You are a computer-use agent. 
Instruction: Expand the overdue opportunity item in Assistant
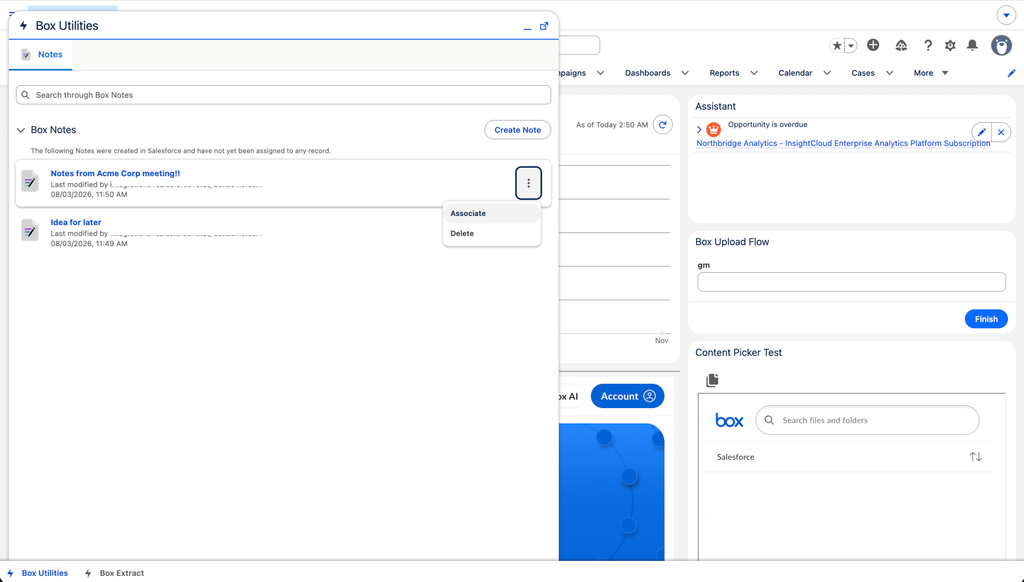coord(699,129)
